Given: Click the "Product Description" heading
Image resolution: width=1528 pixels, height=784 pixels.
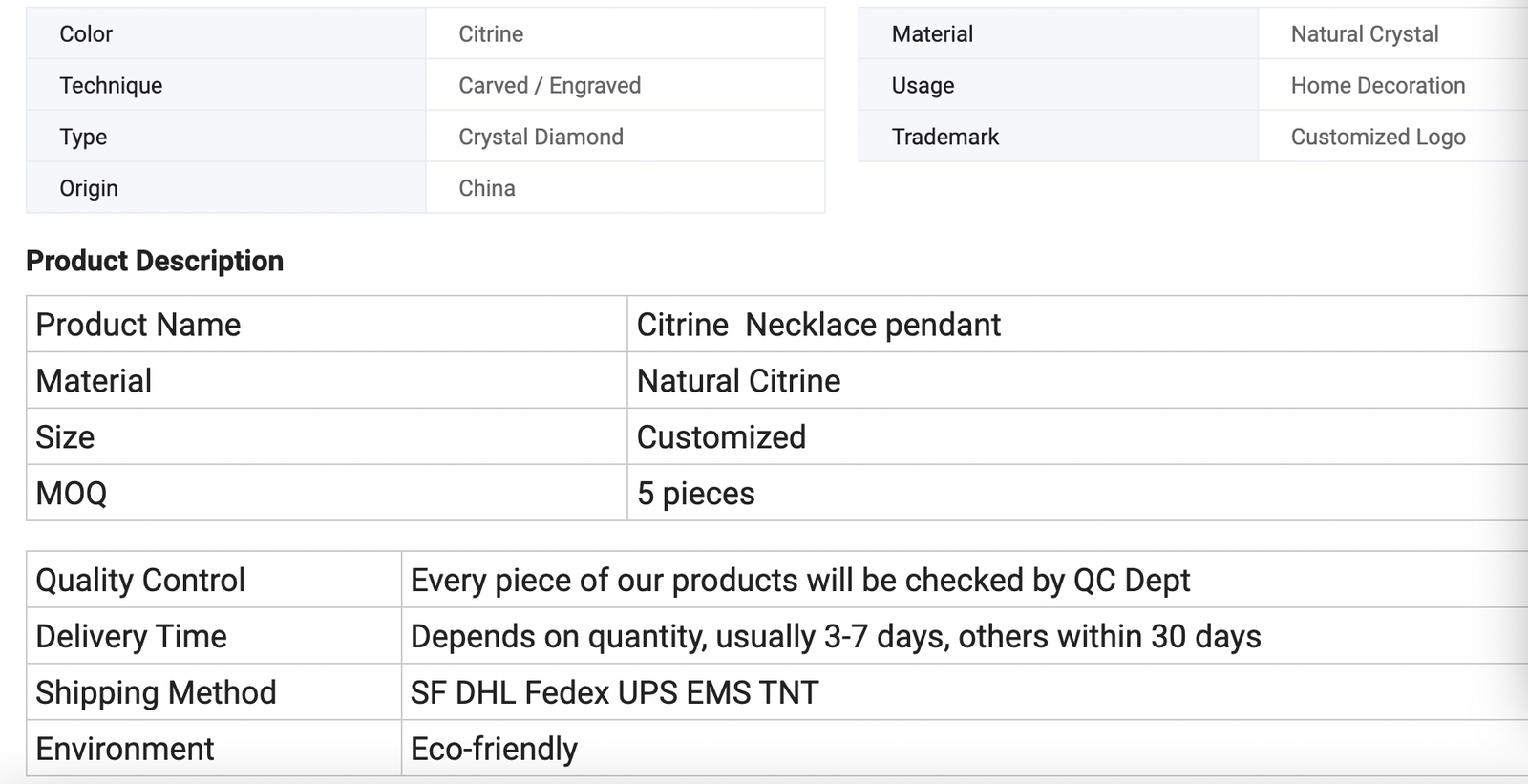Looking at the screenshot, I should coord(155,261).
